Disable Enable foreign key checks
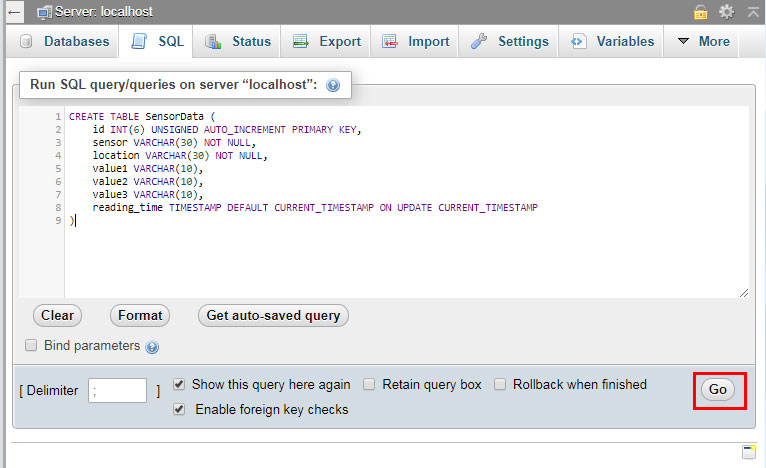Screen dimensions: 766x468 coord(179,409)
